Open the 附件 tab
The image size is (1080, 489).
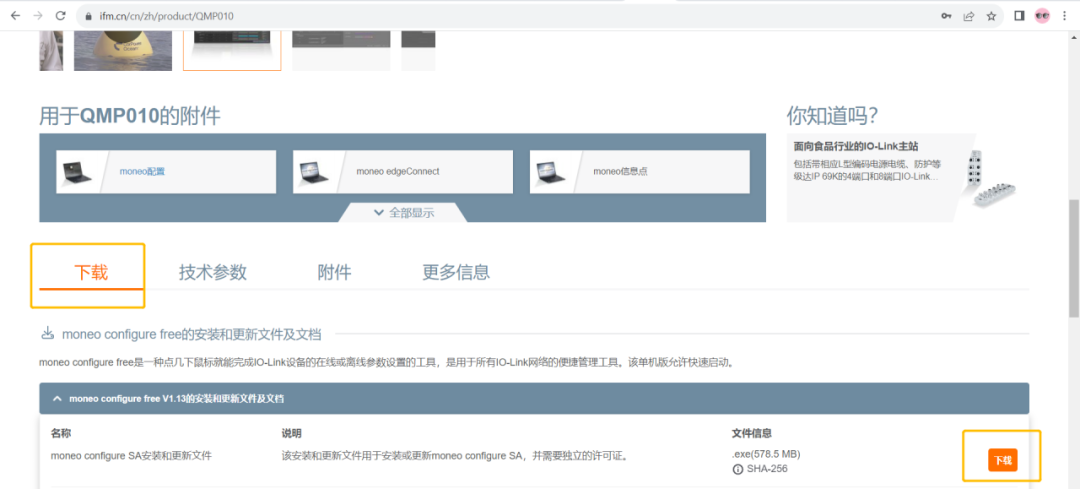pos(334,272)
